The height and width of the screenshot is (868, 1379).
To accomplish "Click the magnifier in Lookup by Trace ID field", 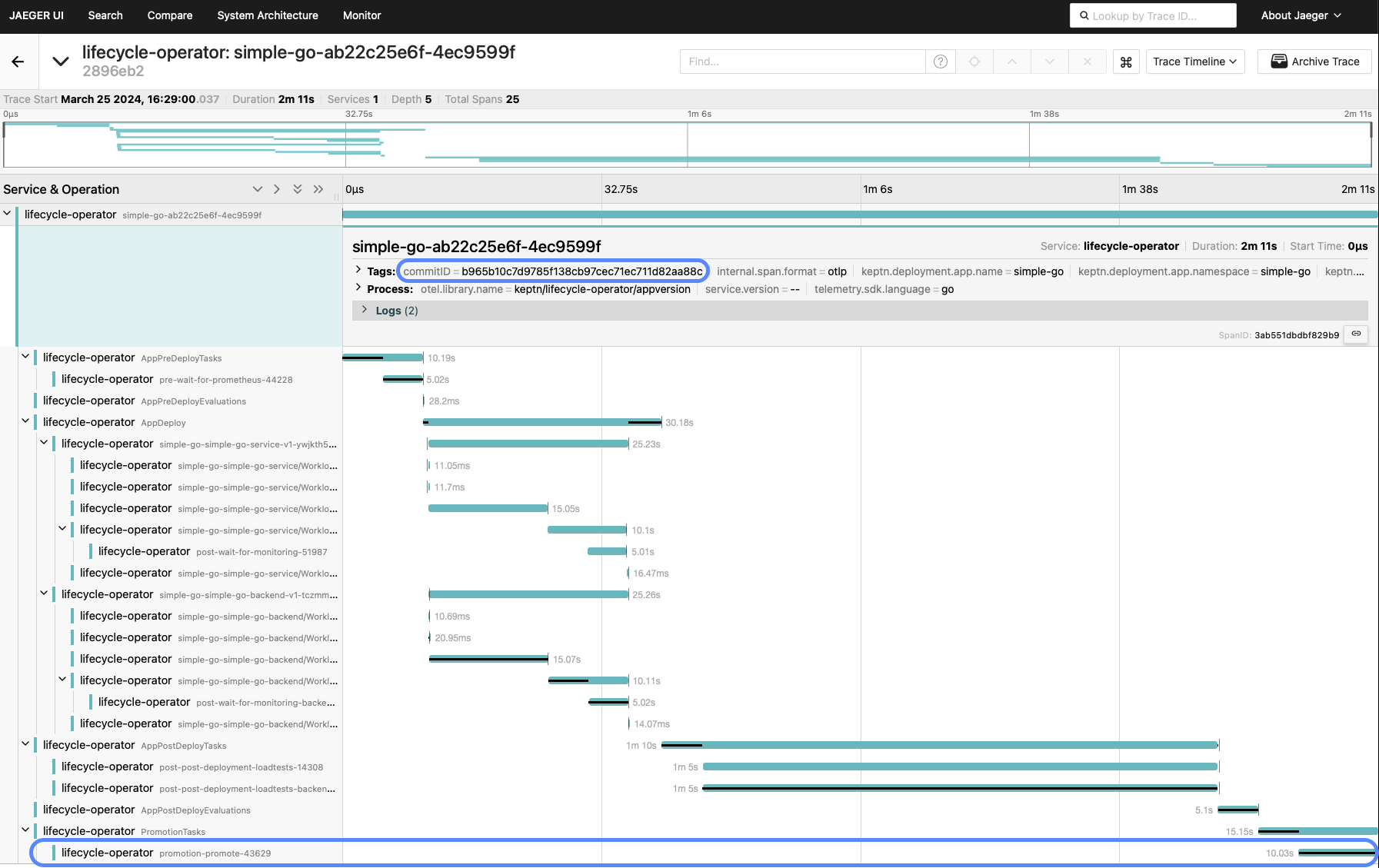I will pos(1084,15).
